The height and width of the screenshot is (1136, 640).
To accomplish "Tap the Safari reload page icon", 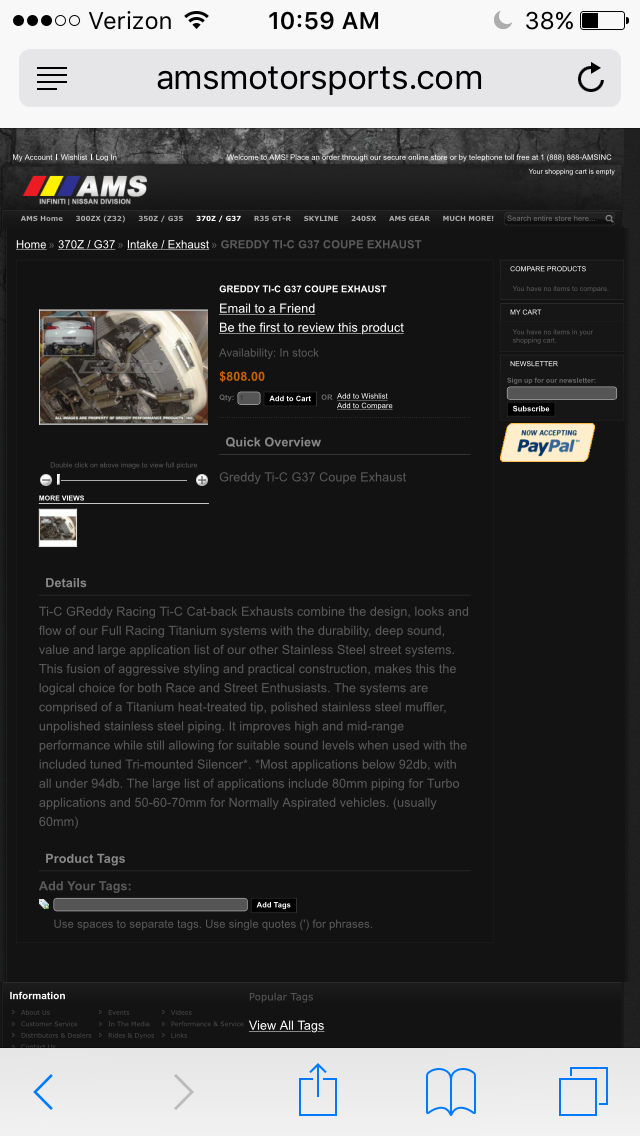I will pos(591,78).
